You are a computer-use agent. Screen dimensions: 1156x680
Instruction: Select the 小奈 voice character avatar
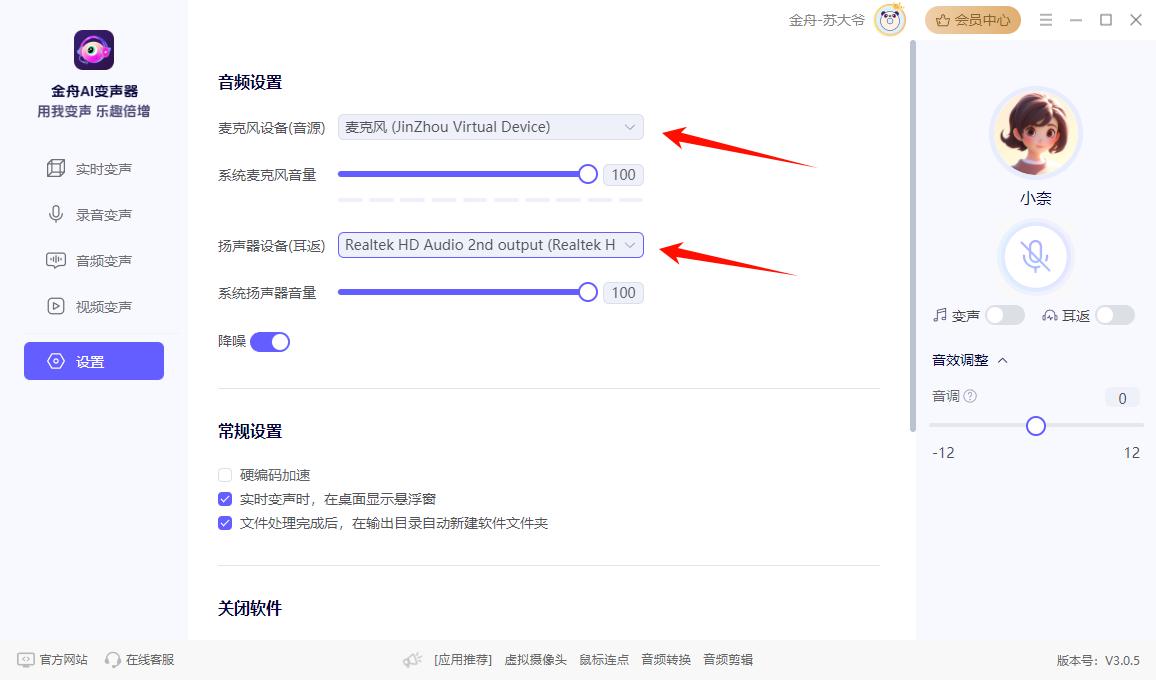coord(1035,133)
